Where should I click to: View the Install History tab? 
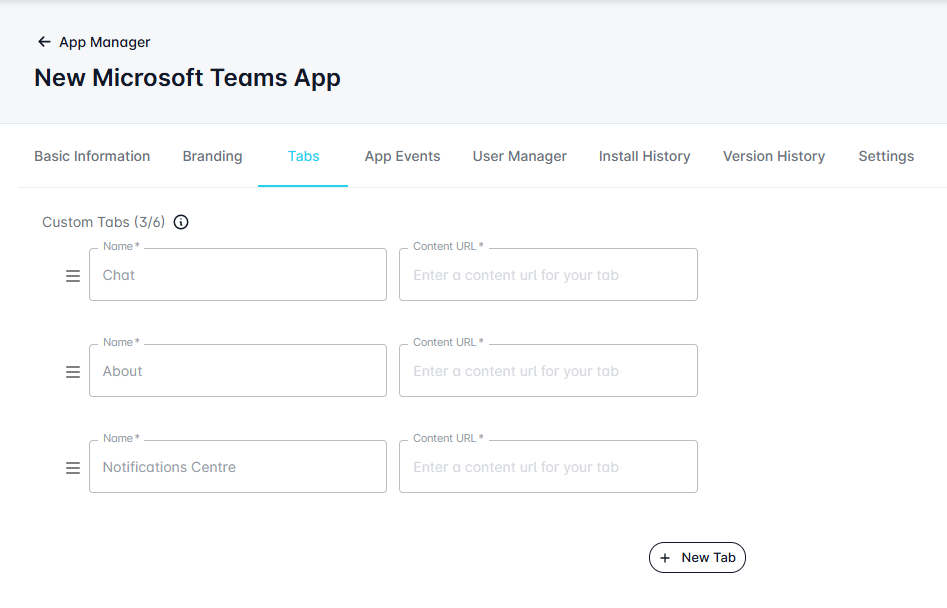tap(644, 156)
